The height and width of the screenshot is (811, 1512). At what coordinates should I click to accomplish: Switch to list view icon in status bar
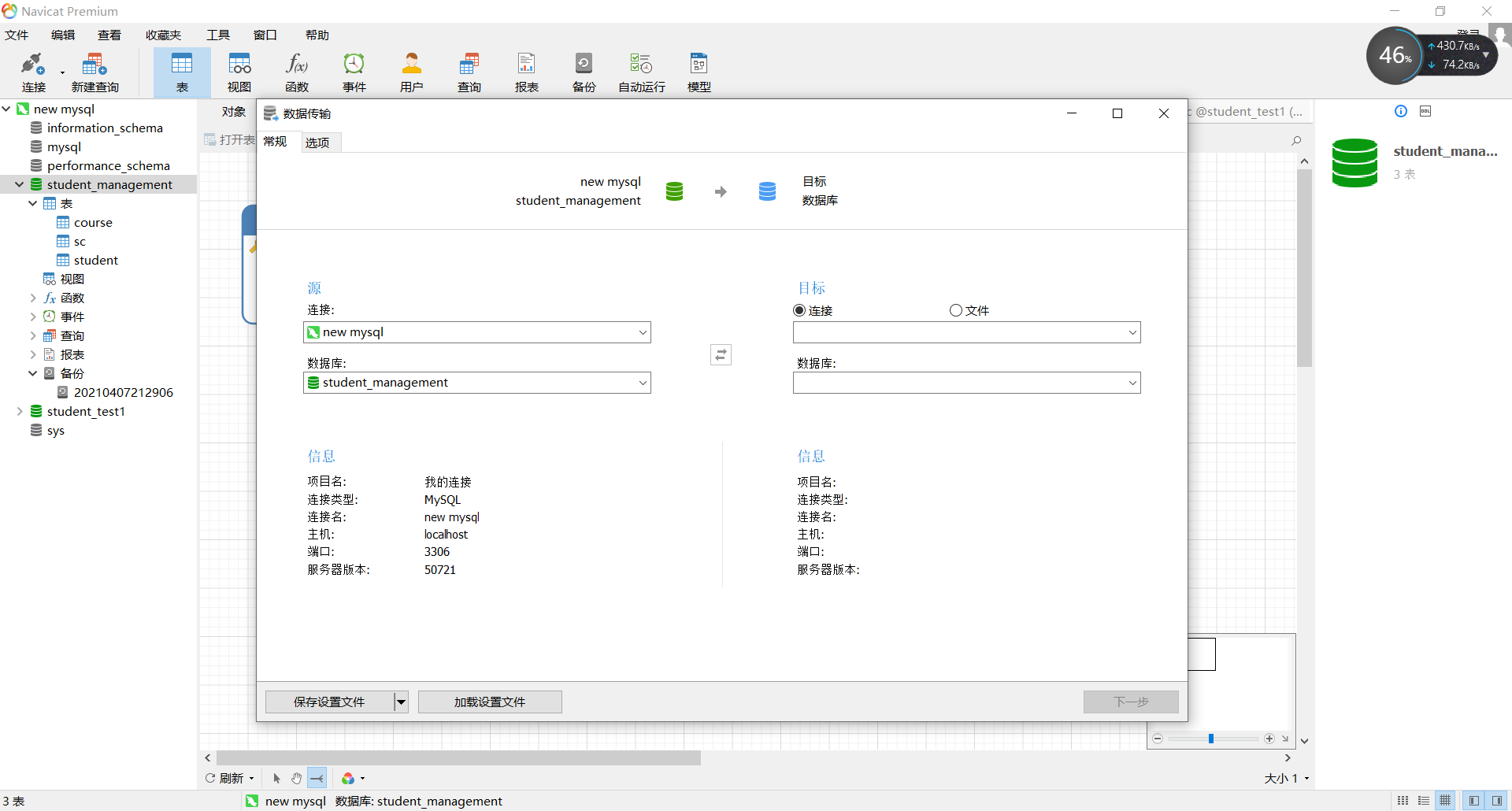(1424, 801)
